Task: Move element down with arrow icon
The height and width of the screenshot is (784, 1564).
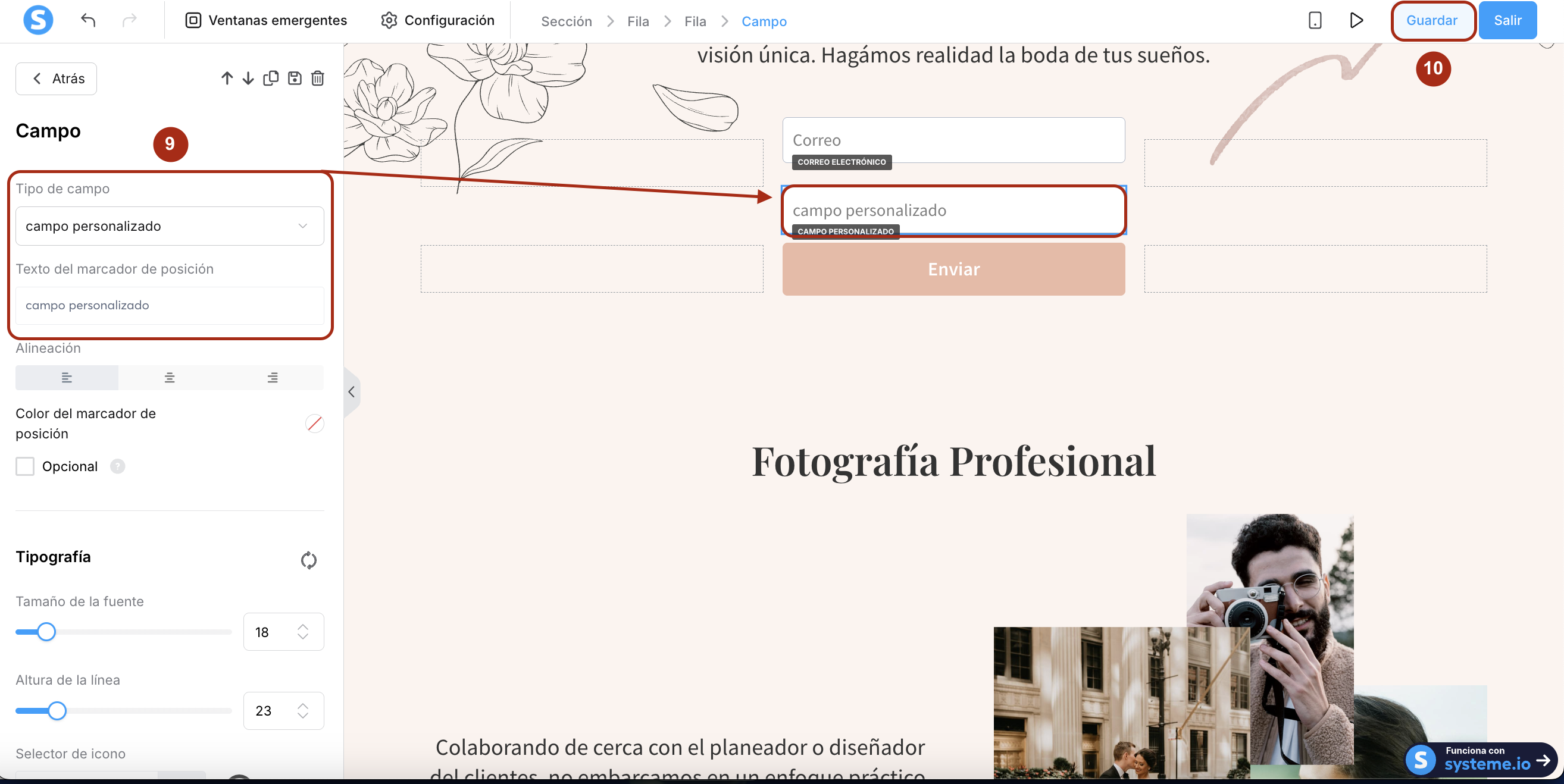Action: [x=248, y=79]
